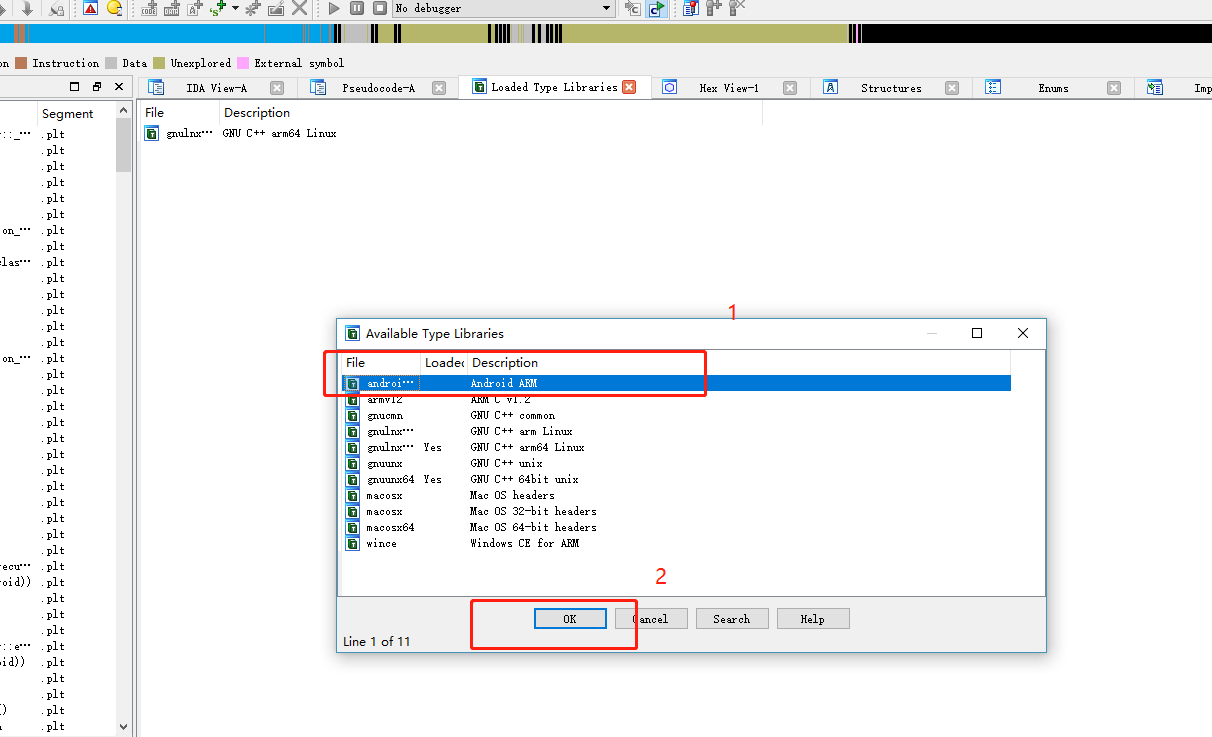Click the jump-down navigation arrow icon

pos(26,8)
